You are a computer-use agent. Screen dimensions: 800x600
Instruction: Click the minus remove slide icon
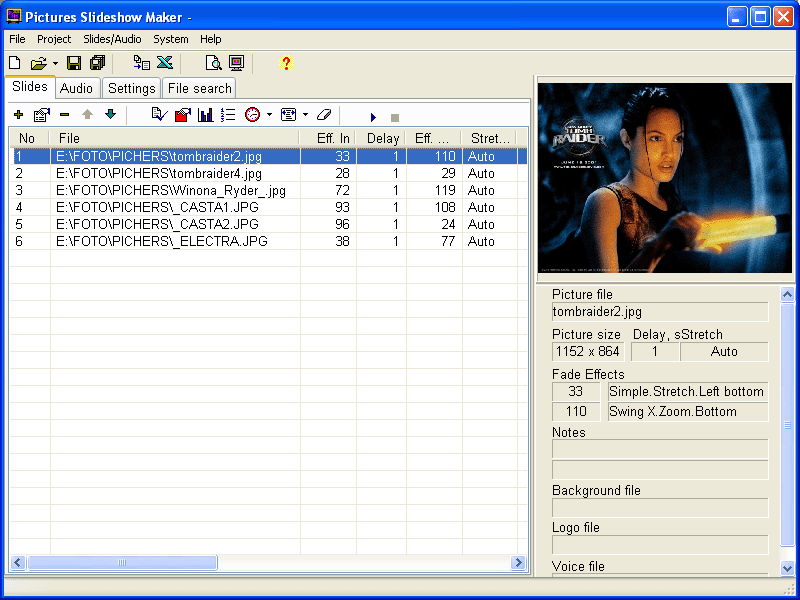(64, 115)
